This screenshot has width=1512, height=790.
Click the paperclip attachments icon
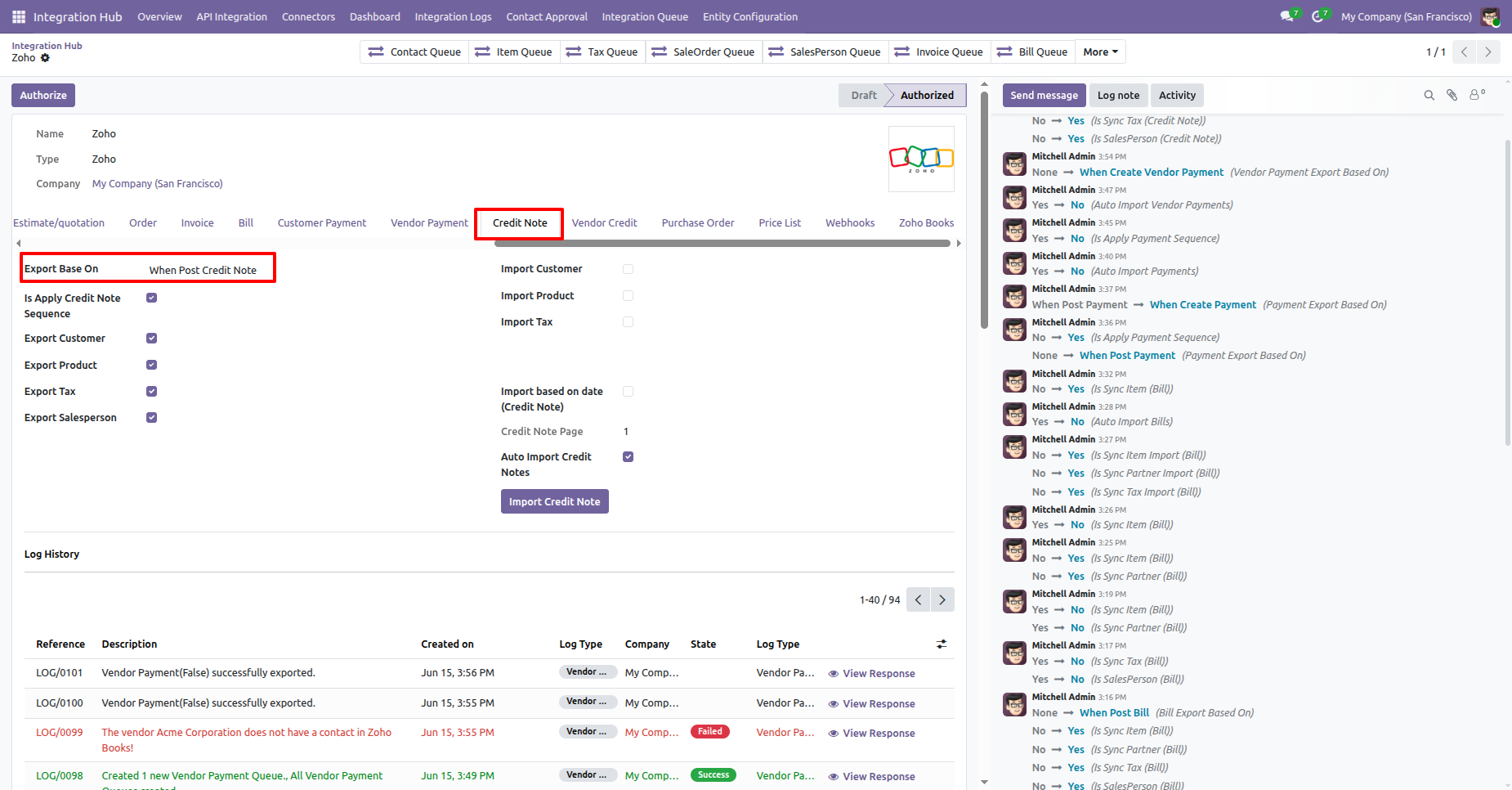tap(1452, 95)
